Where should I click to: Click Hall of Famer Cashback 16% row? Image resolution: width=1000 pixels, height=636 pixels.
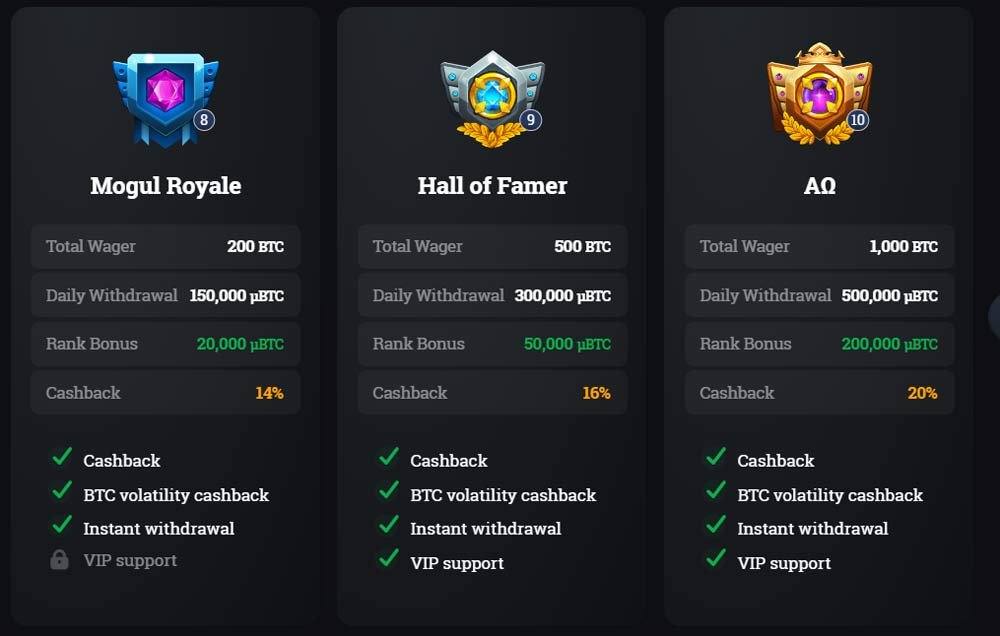pyautogui.click(x=492, y=392)
